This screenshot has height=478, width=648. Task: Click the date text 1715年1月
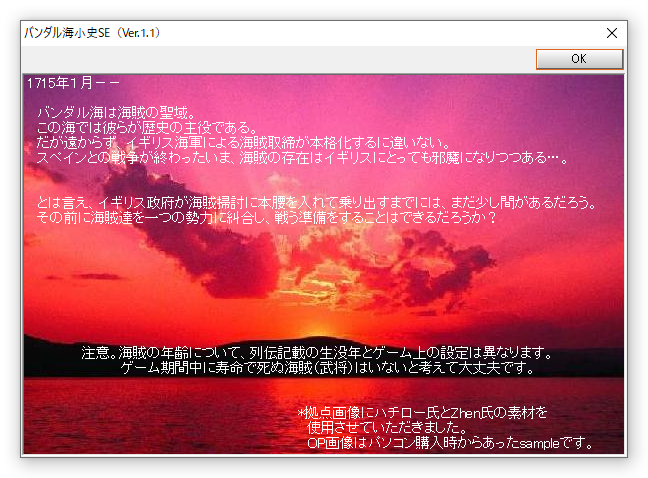(x=60, y=82)
